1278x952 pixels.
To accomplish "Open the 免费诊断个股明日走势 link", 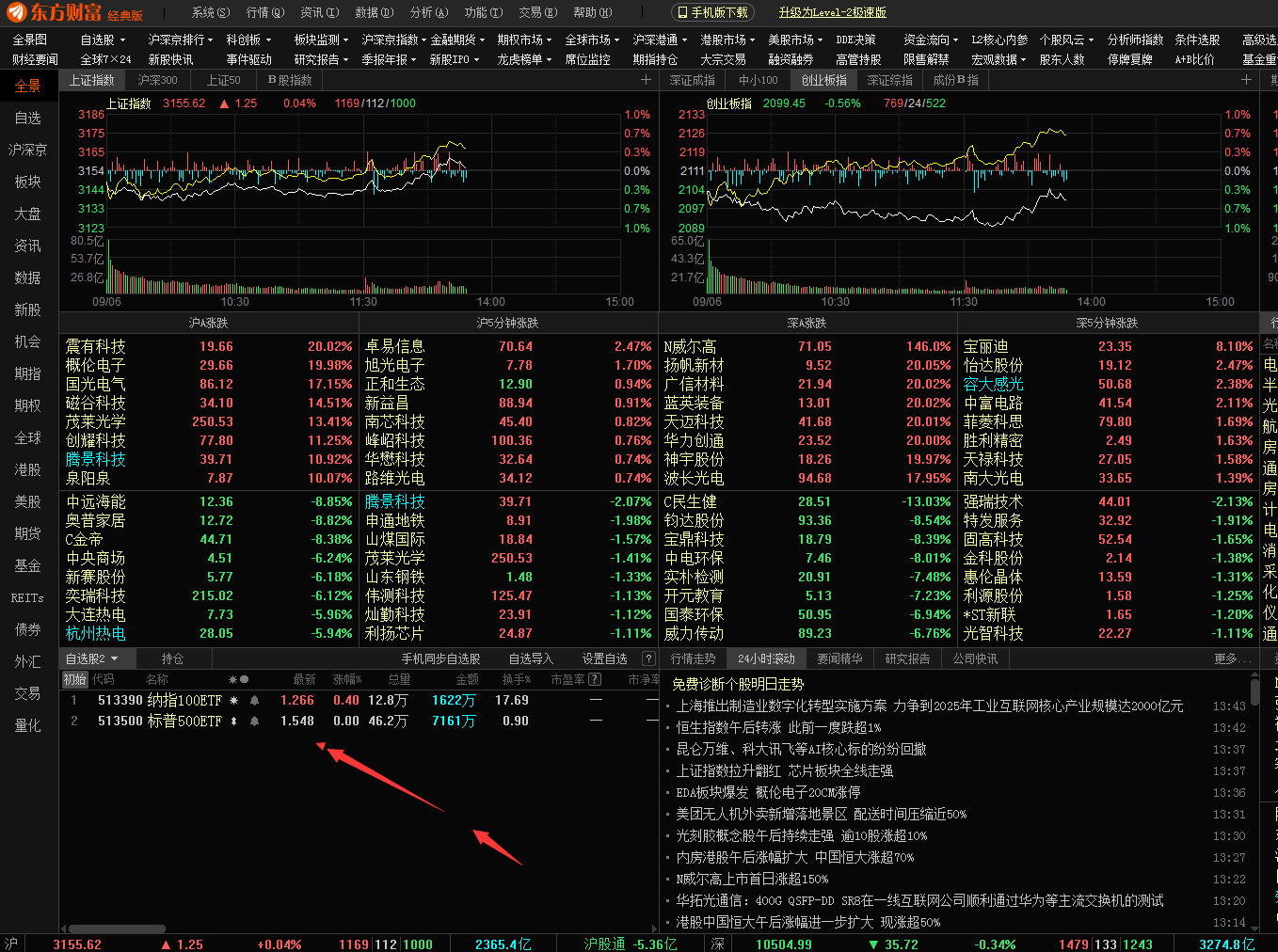I will 738,684.
